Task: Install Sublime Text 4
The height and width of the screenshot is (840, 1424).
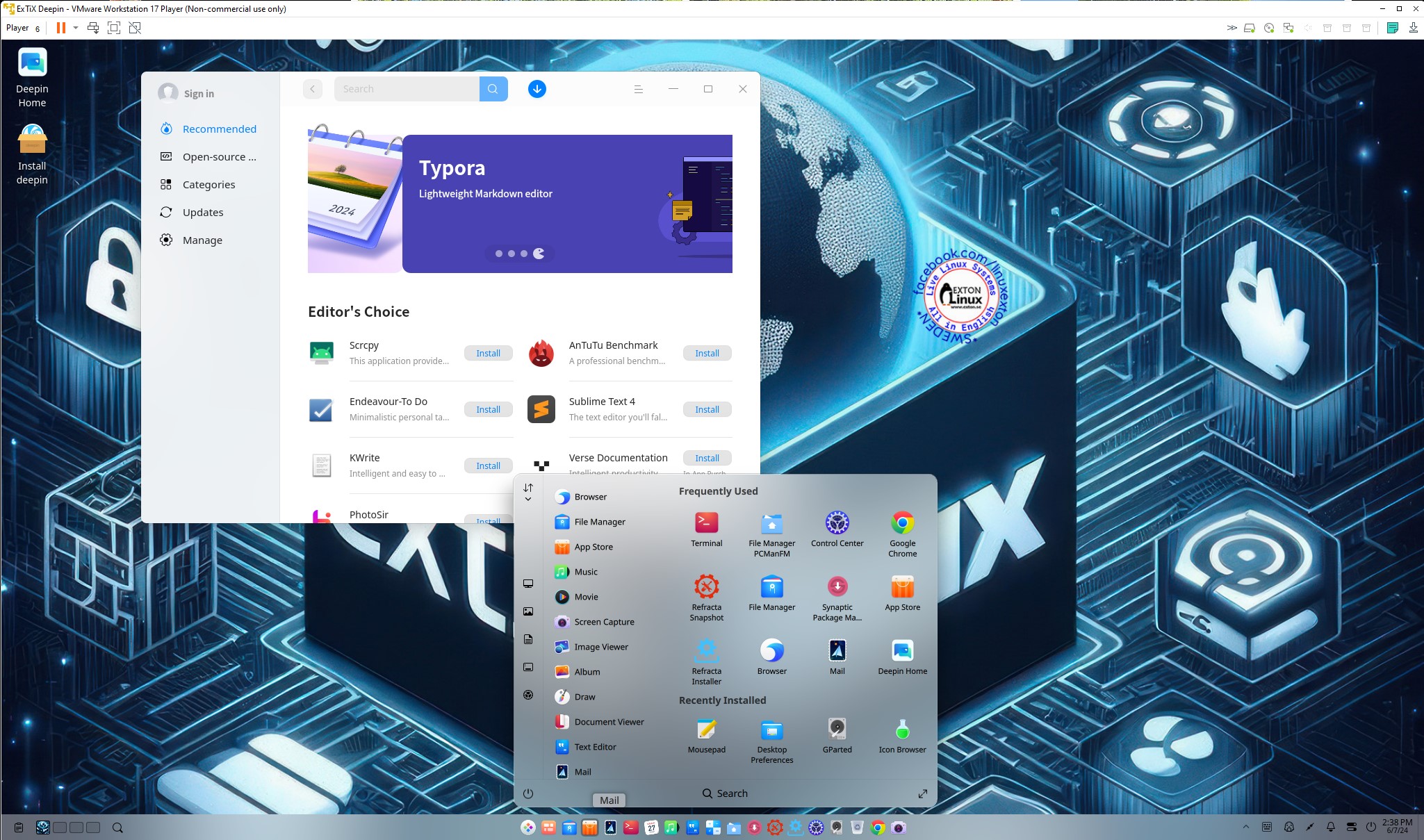Action: (x=707, y=409)
